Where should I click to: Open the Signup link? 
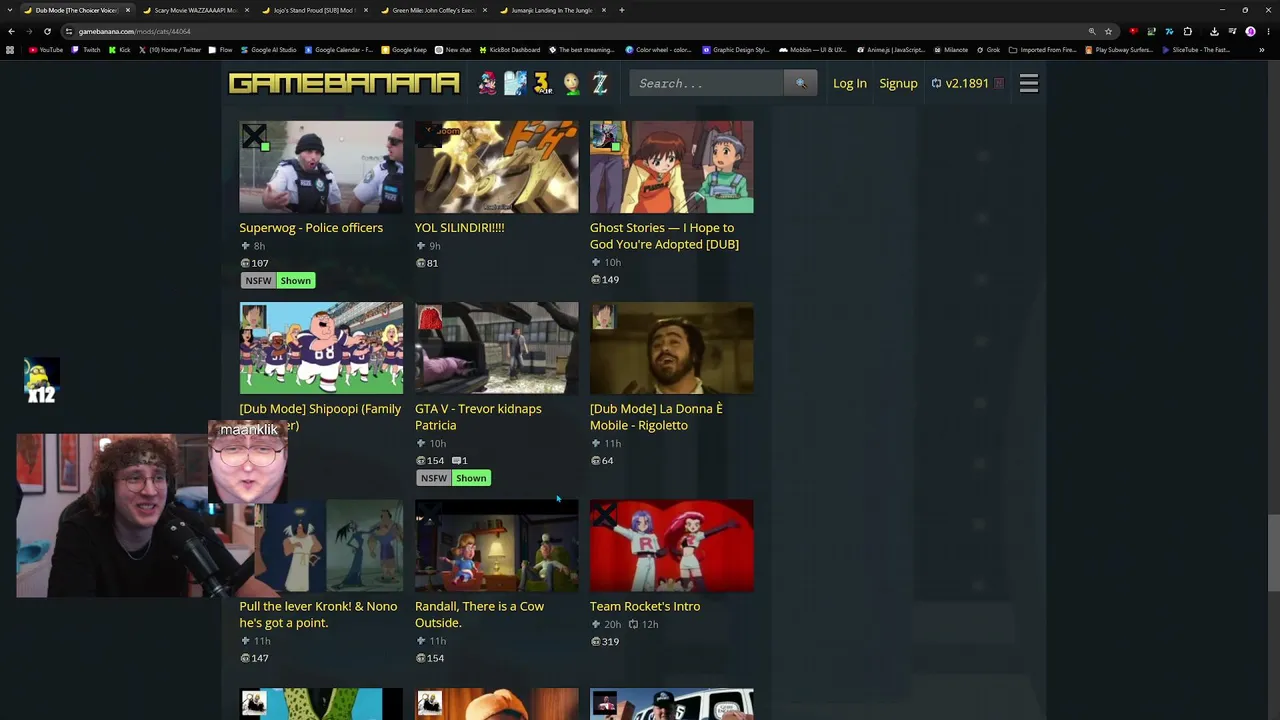898,83
